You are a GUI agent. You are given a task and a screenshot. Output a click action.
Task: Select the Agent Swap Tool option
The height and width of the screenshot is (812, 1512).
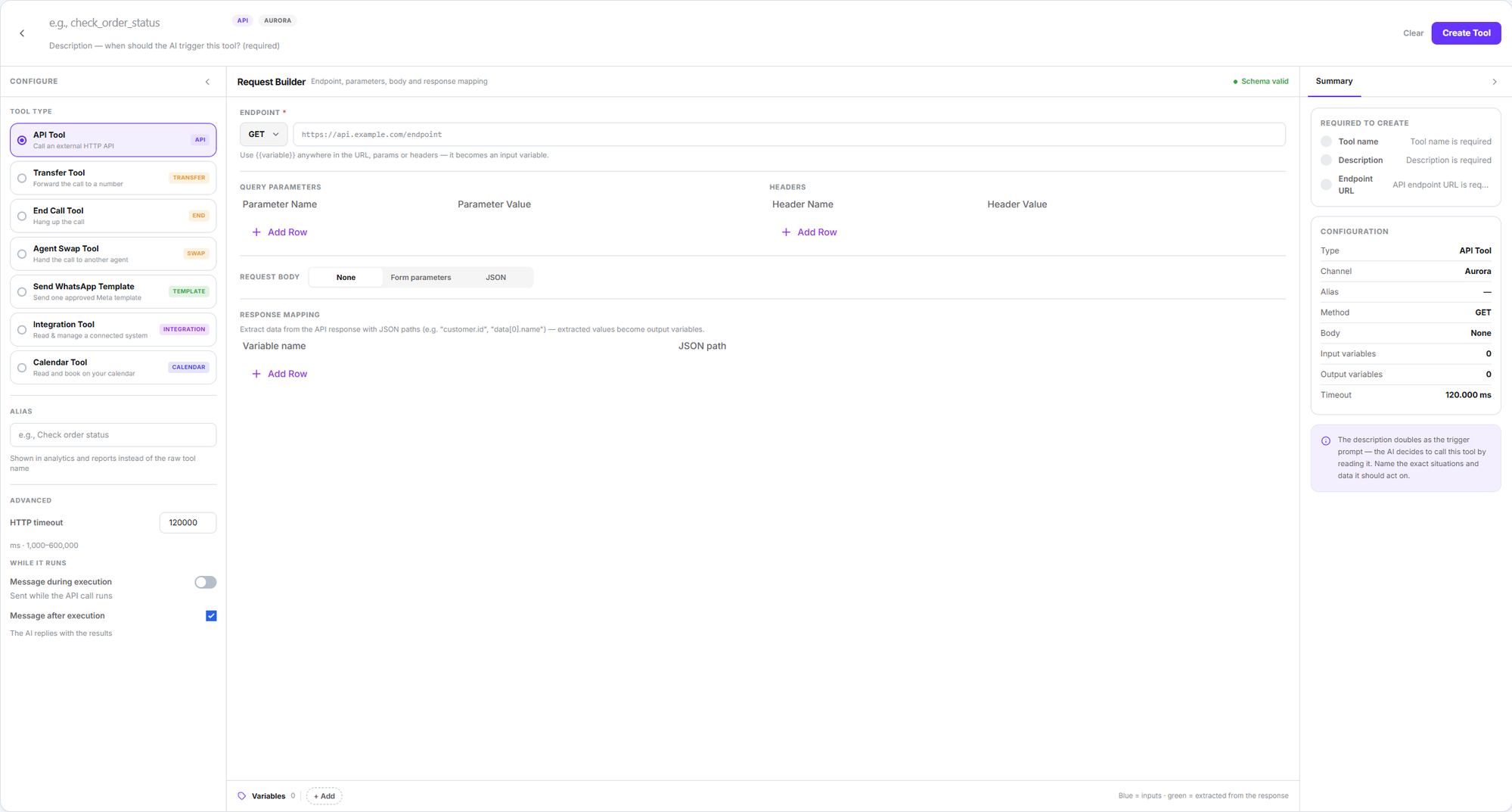(x=113, y=254)
